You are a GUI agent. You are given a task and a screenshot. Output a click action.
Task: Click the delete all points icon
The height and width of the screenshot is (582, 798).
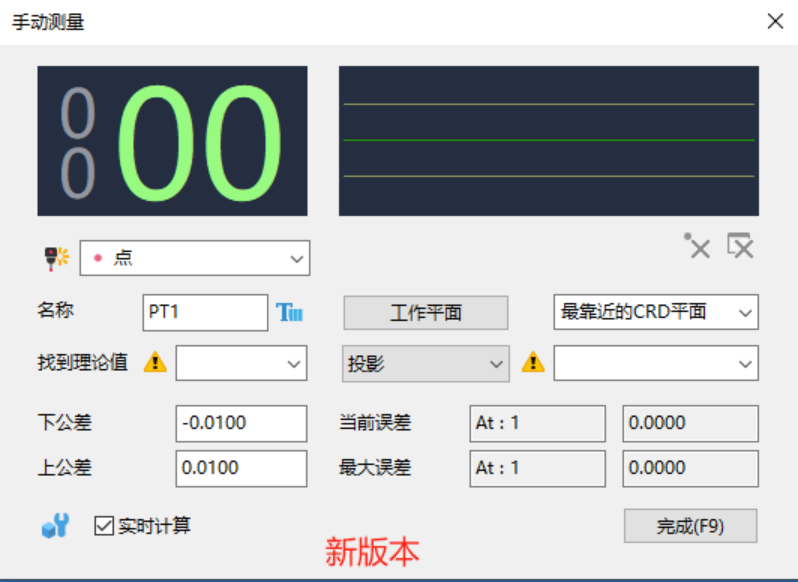tap(740, 246)
